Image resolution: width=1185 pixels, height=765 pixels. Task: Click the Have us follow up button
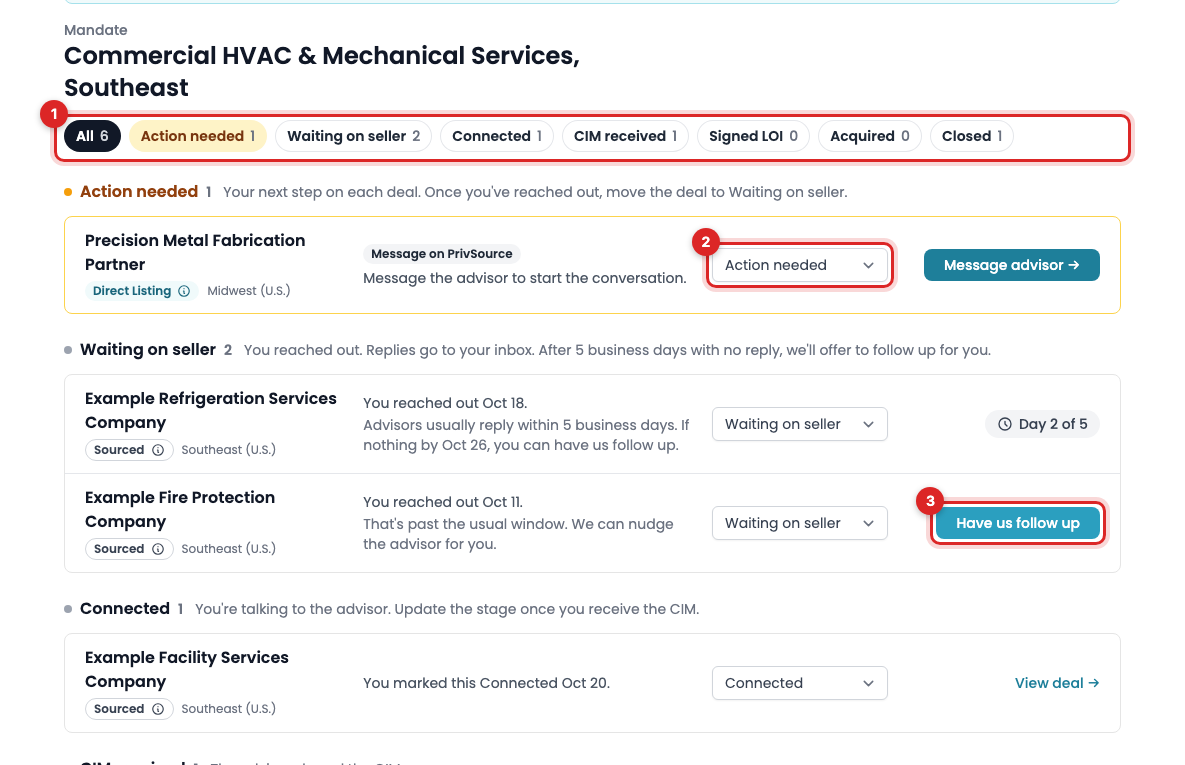[x=1018, y=523]
